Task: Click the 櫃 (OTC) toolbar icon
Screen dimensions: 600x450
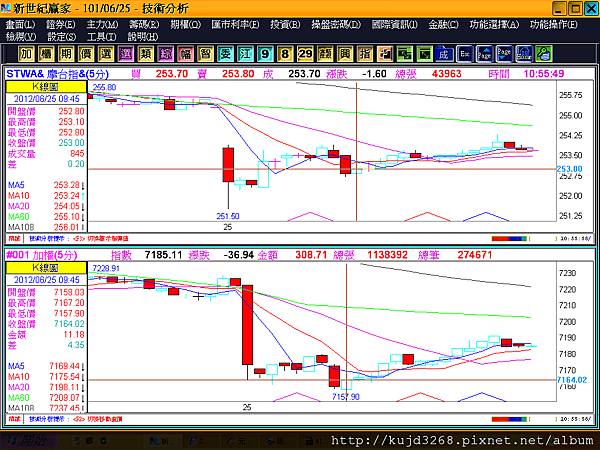Action: (46, 54)
